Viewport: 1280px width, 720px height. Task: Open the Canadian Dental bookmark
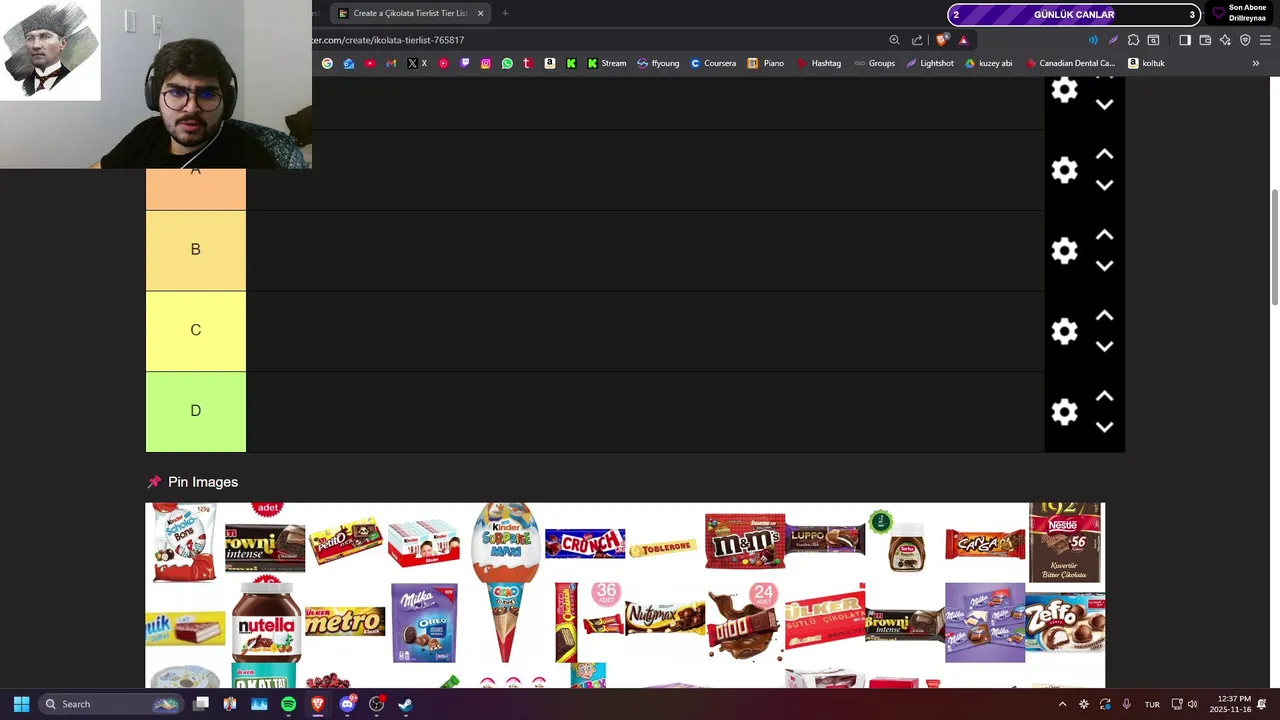[1070, 63]
